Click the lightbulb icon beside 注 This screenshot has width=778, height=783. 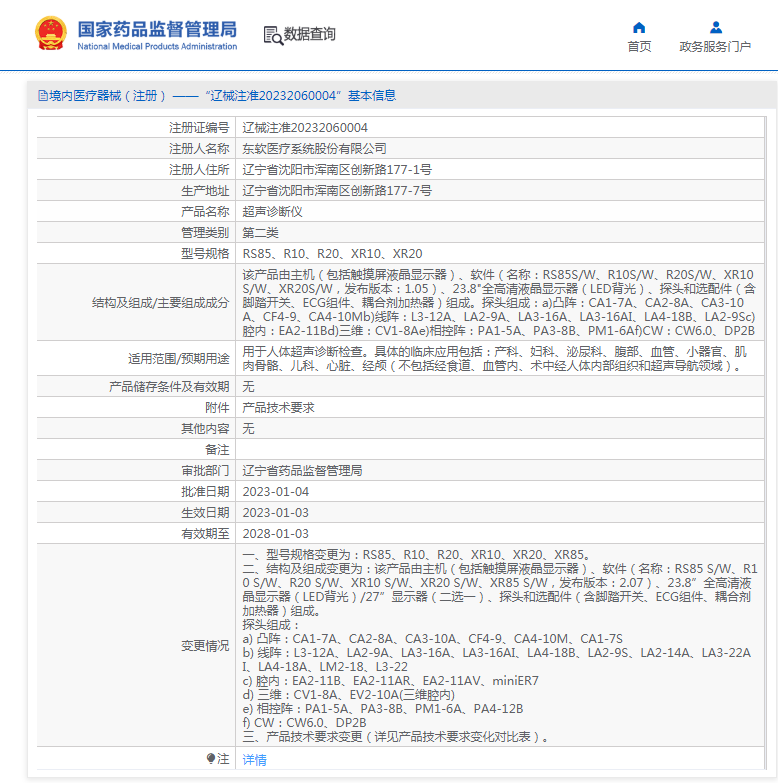coord(211,759)
